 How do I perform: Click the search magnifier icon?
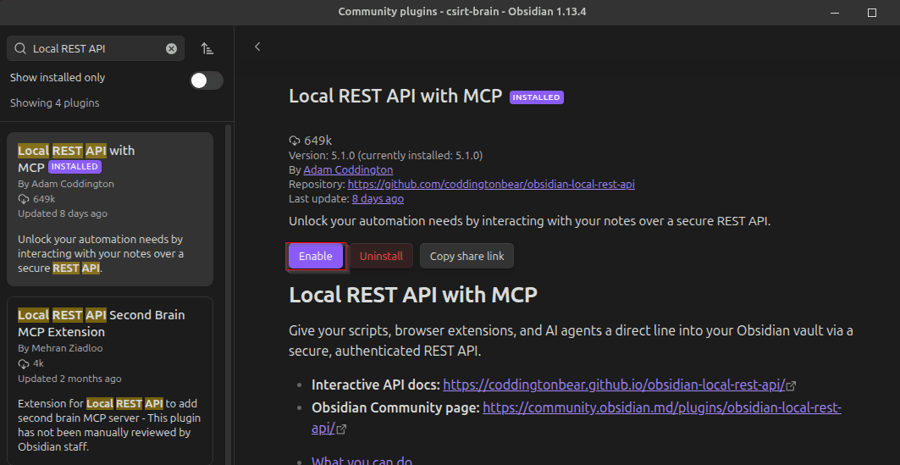coord(20,49)
